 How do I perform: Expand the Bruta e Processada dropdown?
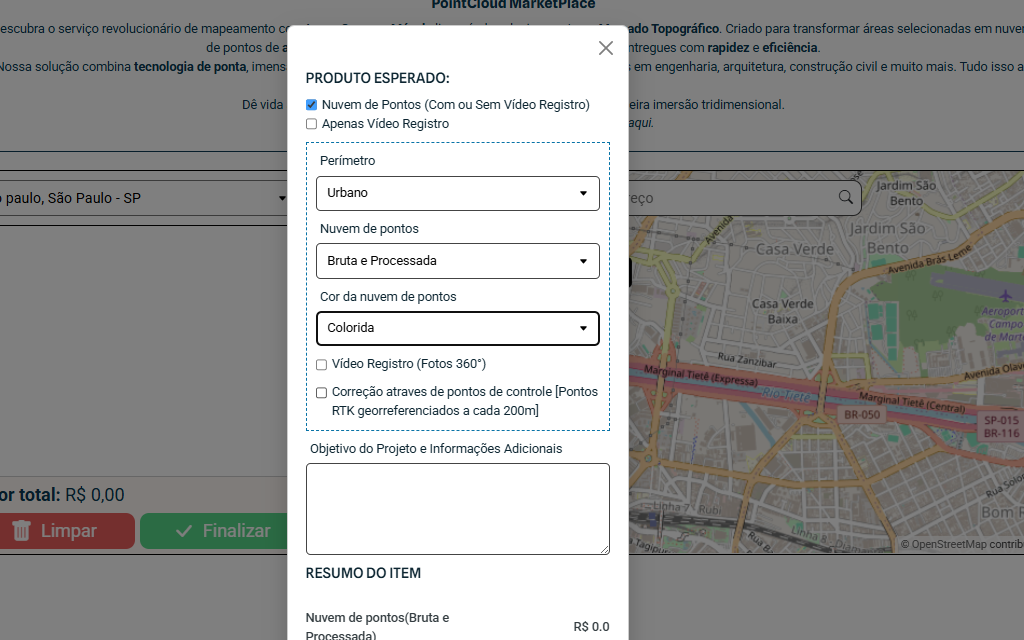click(457, 261)
